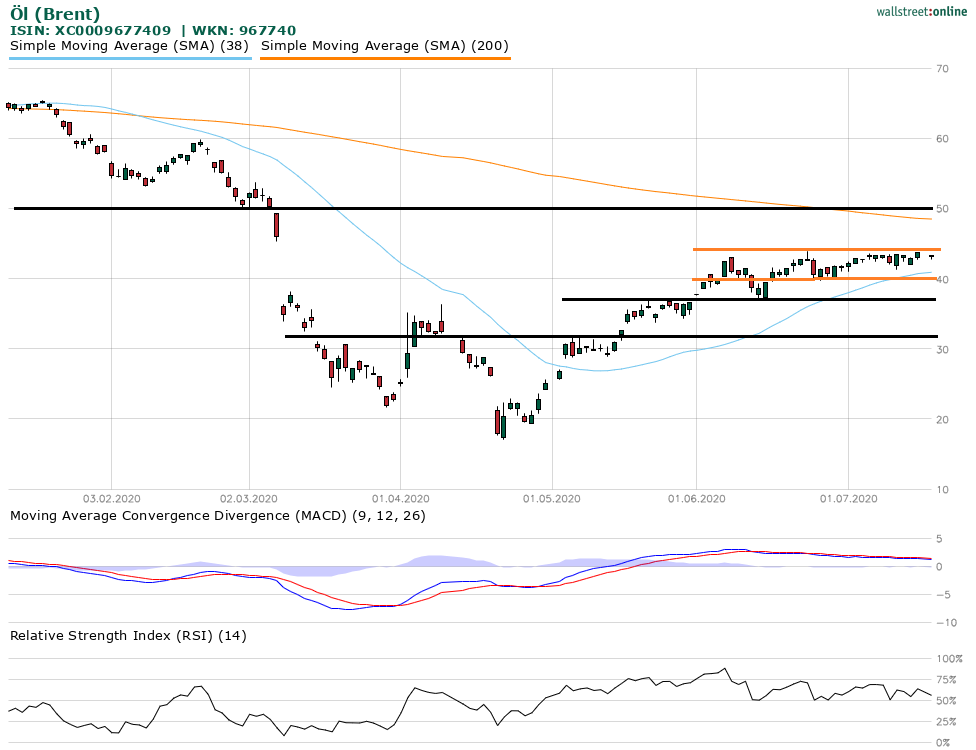Click the light blue SMA 38 legend line

pyautogui.click(x=130, y=59)
